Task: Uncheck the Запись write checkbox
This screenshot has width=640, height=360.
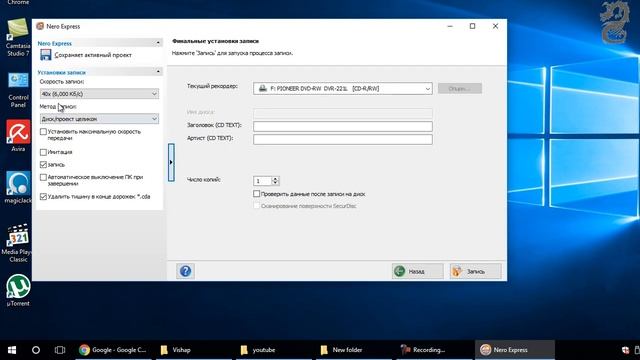Action: (43, 164)
